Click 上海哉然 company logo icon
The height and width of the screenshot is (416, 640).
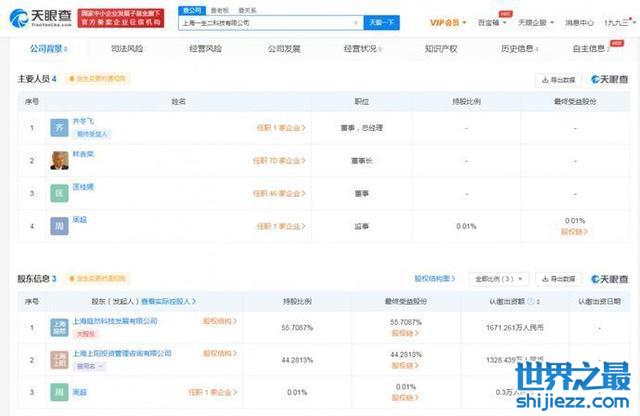coord(60,326)
